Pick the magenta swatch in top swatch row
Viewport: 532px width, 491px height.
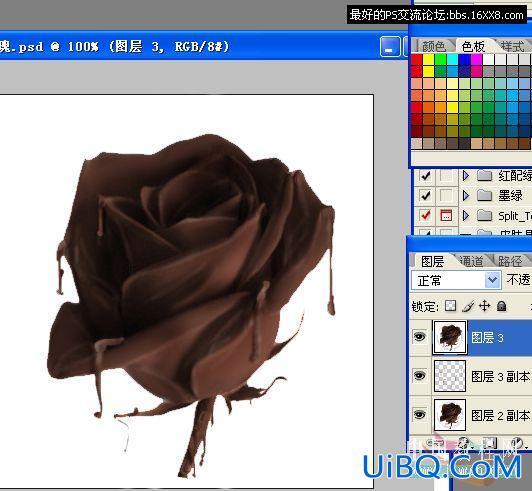click(x=477, y=59)
